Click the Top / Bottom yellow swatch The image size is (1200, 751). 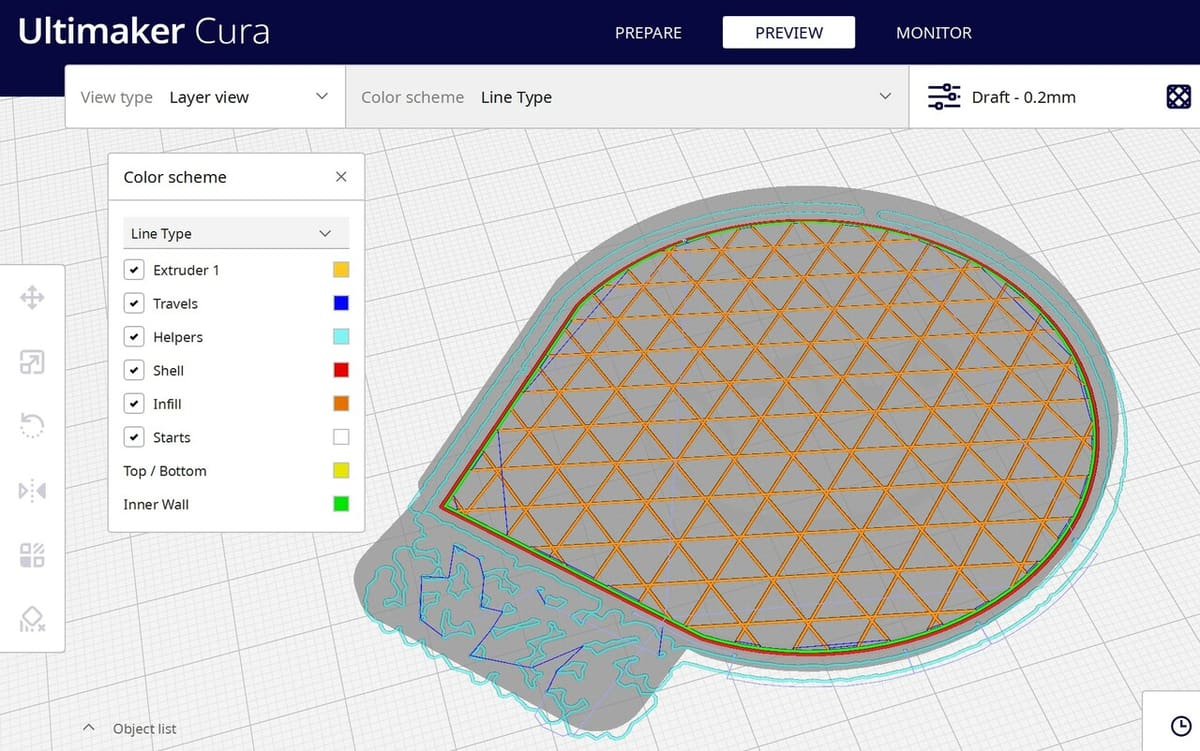click(341, 471)
